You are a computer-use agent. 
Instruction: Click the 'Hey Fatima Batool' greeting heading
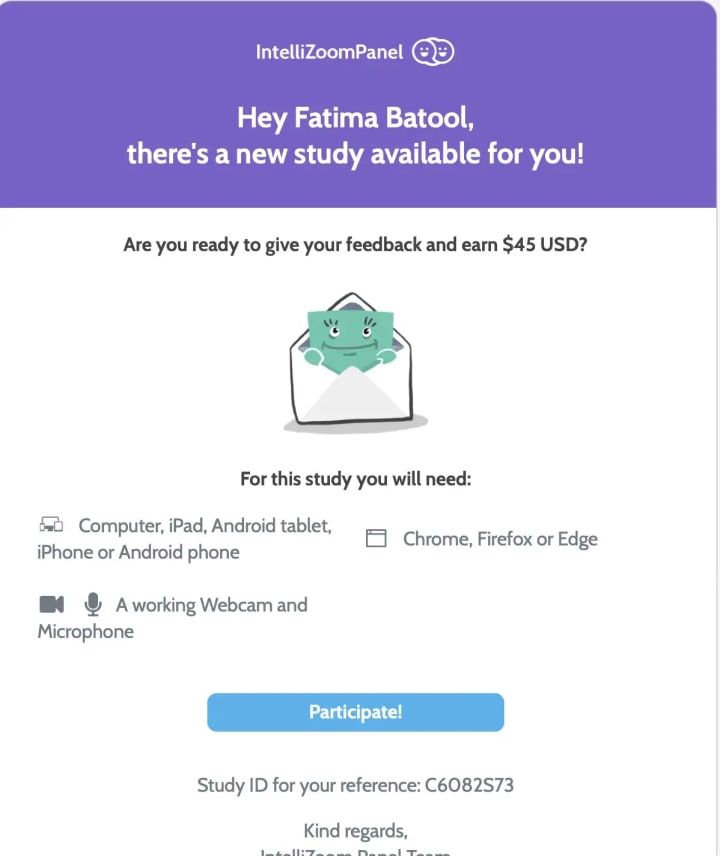(355, 118)
